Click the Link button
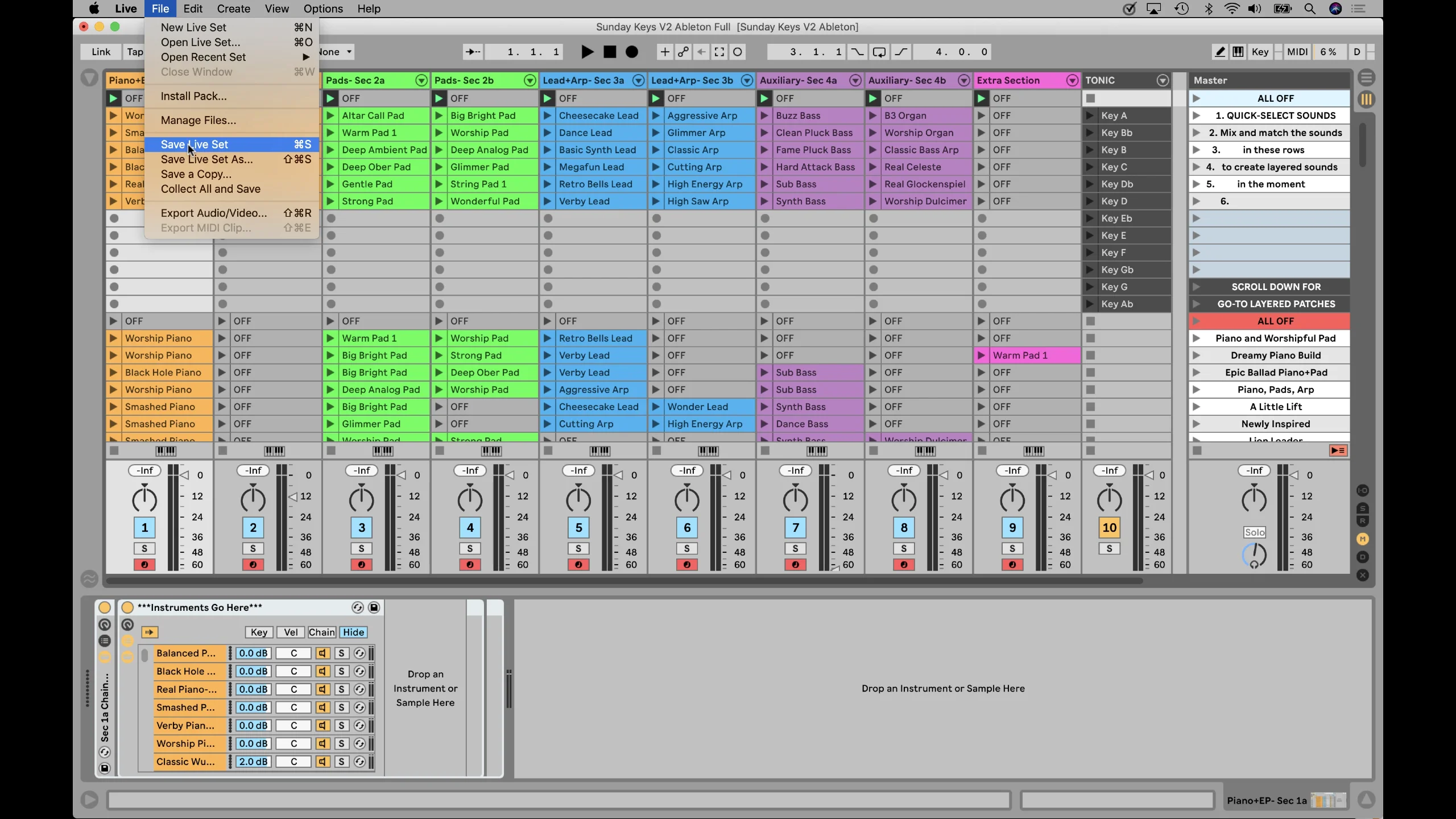1456x819 pixels. (101, 52)
